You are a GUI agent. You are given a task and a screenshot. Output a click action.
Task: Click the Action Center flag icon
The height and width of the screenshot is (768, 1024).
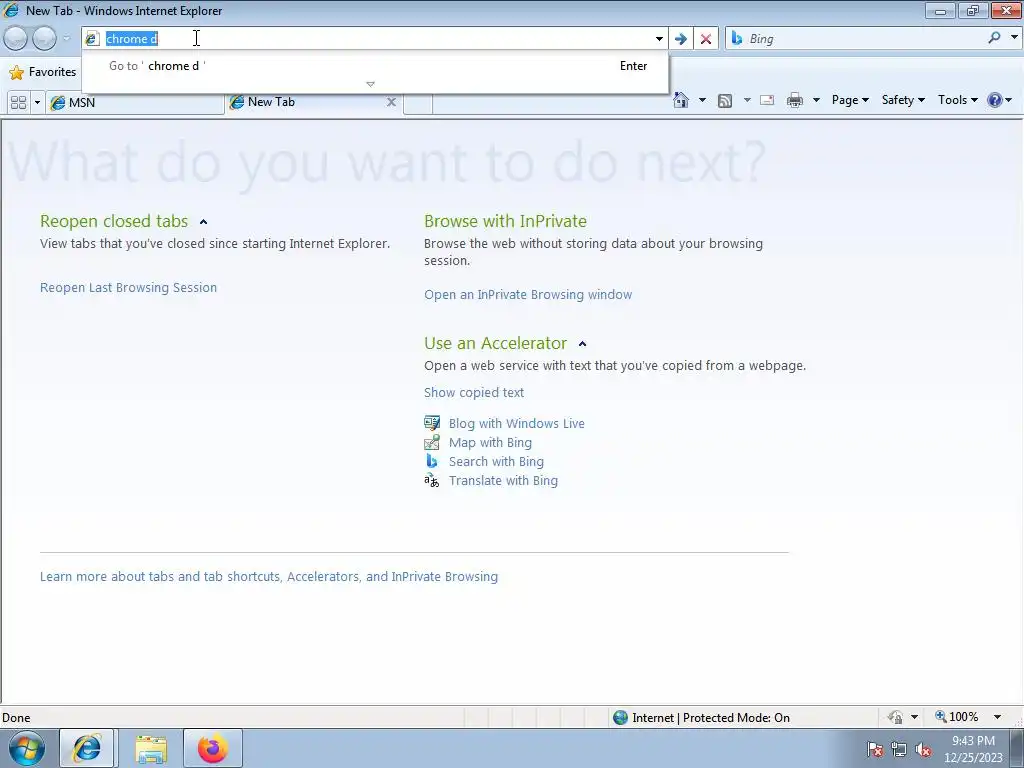click(x=875, y=750)
